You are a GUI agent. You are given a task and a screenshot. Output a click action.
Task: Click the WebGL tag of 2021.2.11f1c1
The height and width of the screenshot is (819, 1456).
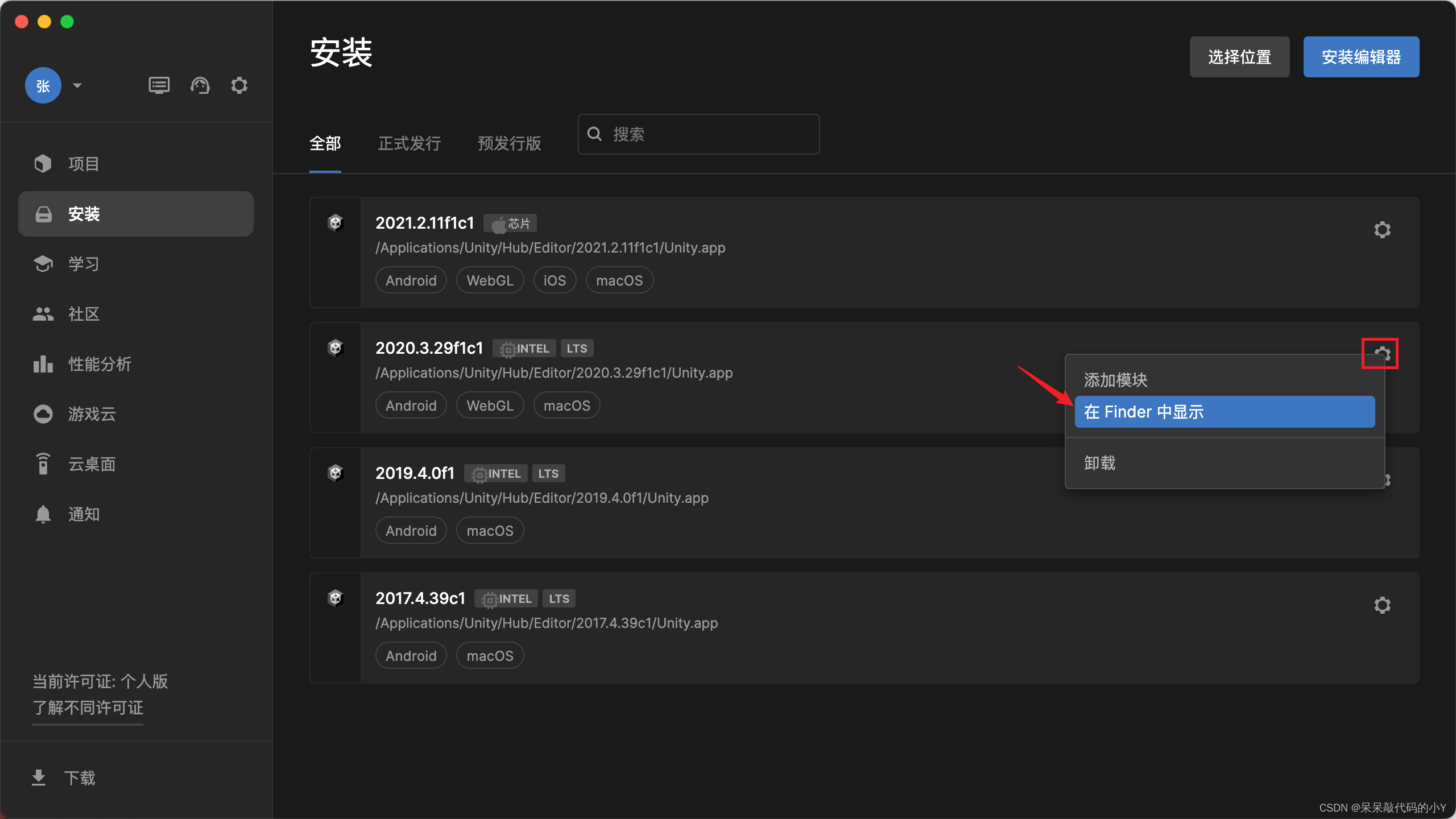[490, 280]
